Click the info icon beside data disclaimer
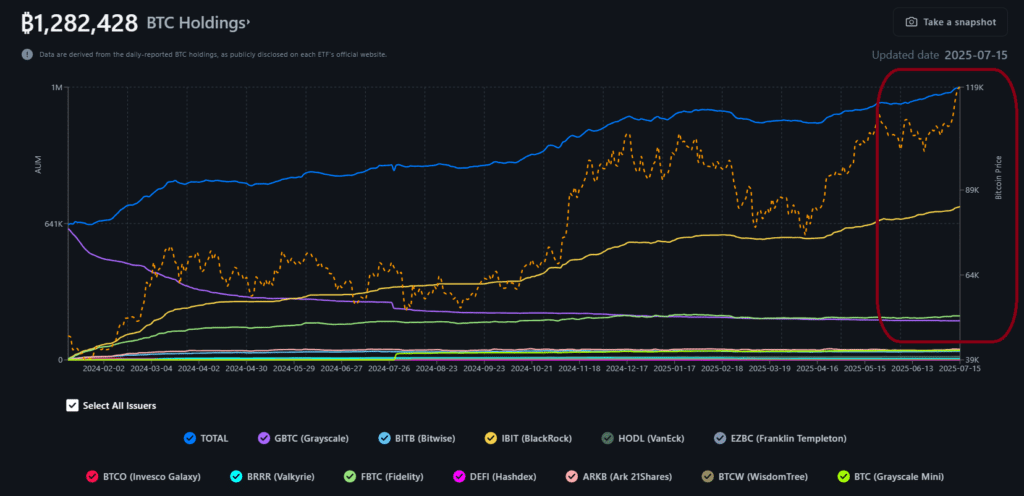This screenshot has width=1024, height=496. (28, 54)
